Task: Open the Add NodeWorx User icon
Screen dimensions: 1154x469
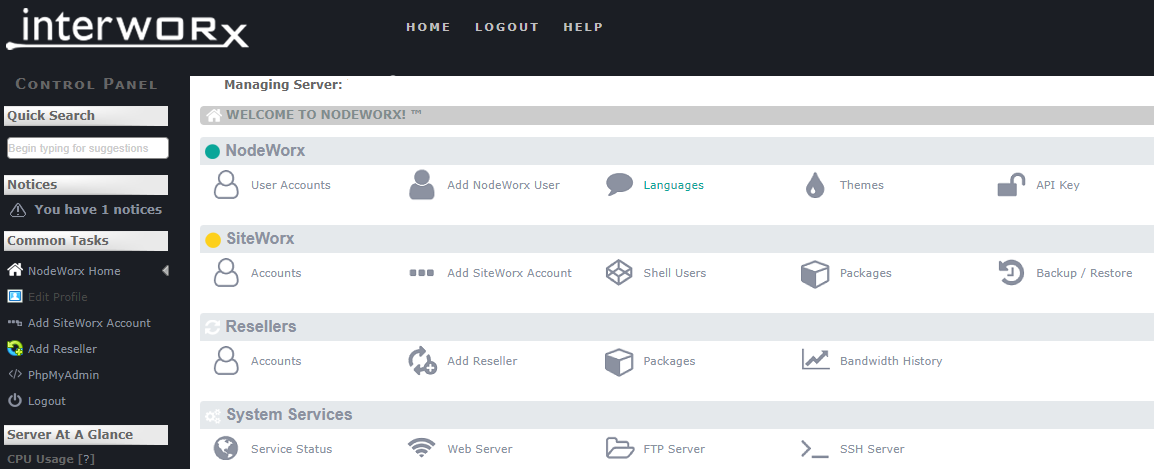Action: tap(423, 185)
